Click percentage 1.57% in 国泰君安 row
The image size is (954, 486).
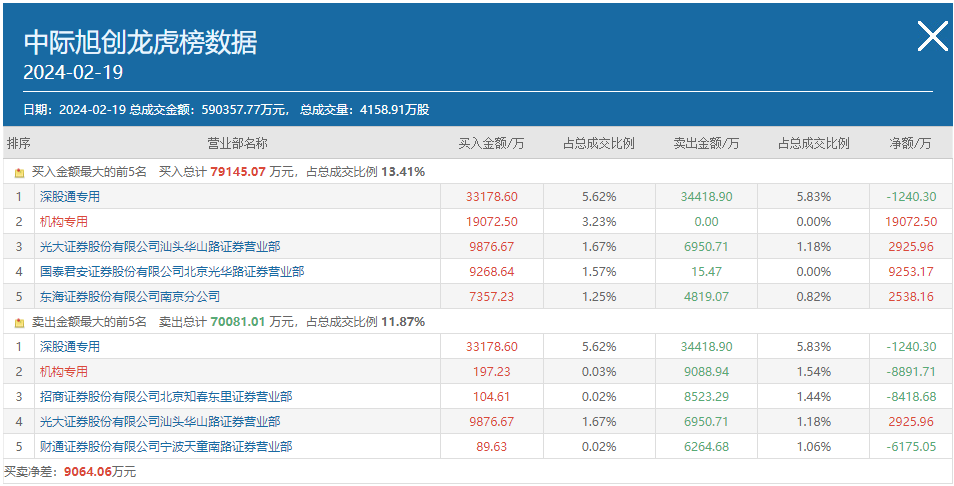coord(599,271)
